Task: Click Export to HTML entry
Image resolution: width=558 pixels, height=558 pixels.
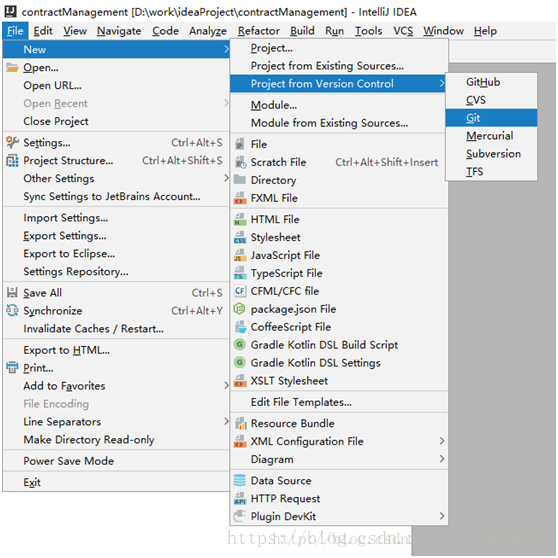Action: 116,350
